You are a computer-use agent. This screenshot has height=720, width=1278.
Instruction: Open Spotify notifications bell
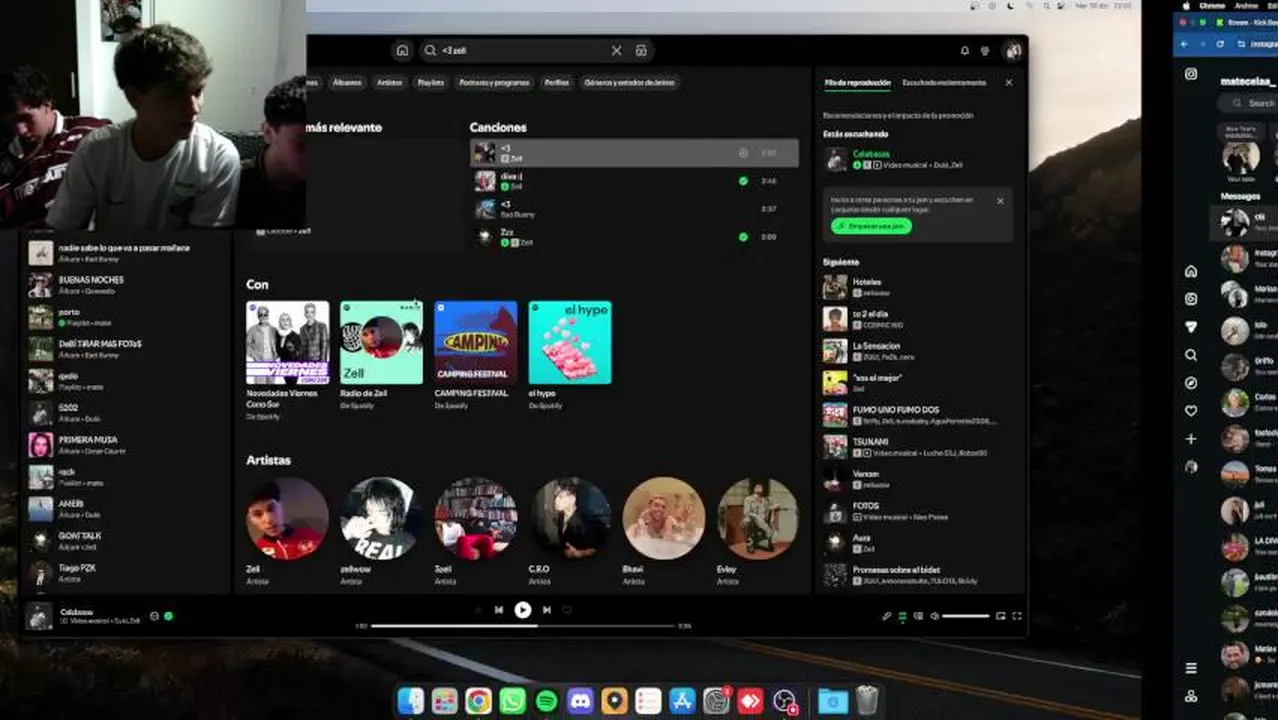coord(965,50)
